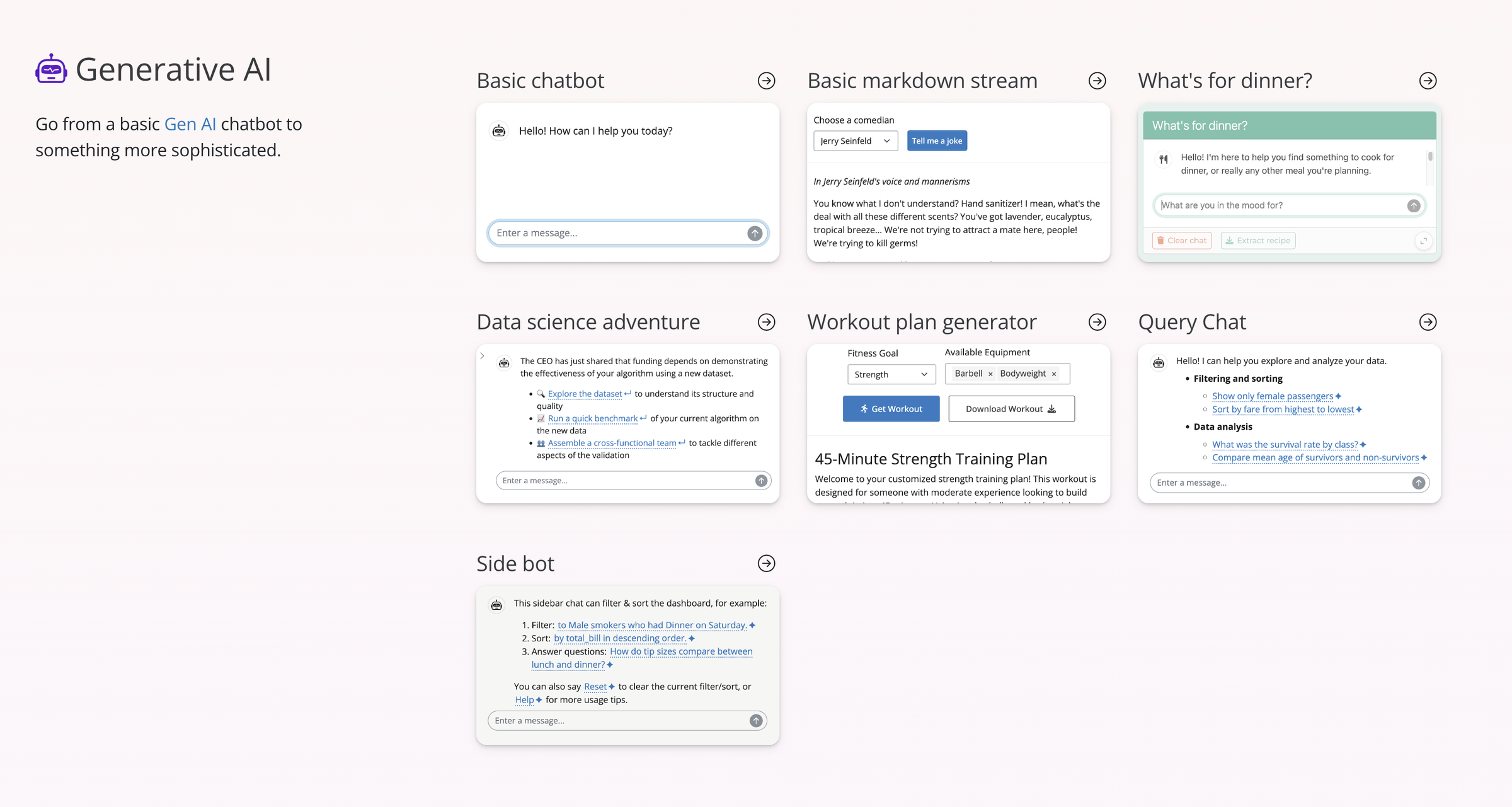
Task: Remove the Bodyweight equipment tag
Action: 1053,373
